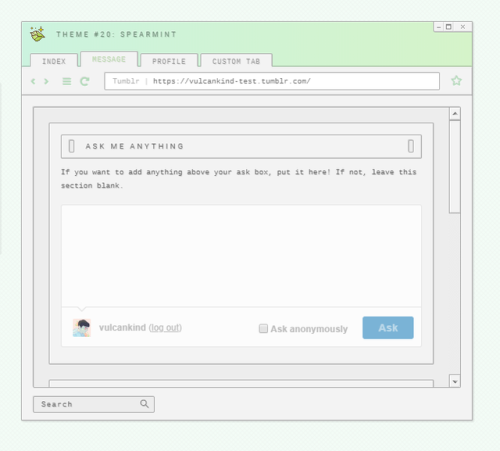
Task: Click the green refresh icon
Action: tap(85, 81)
